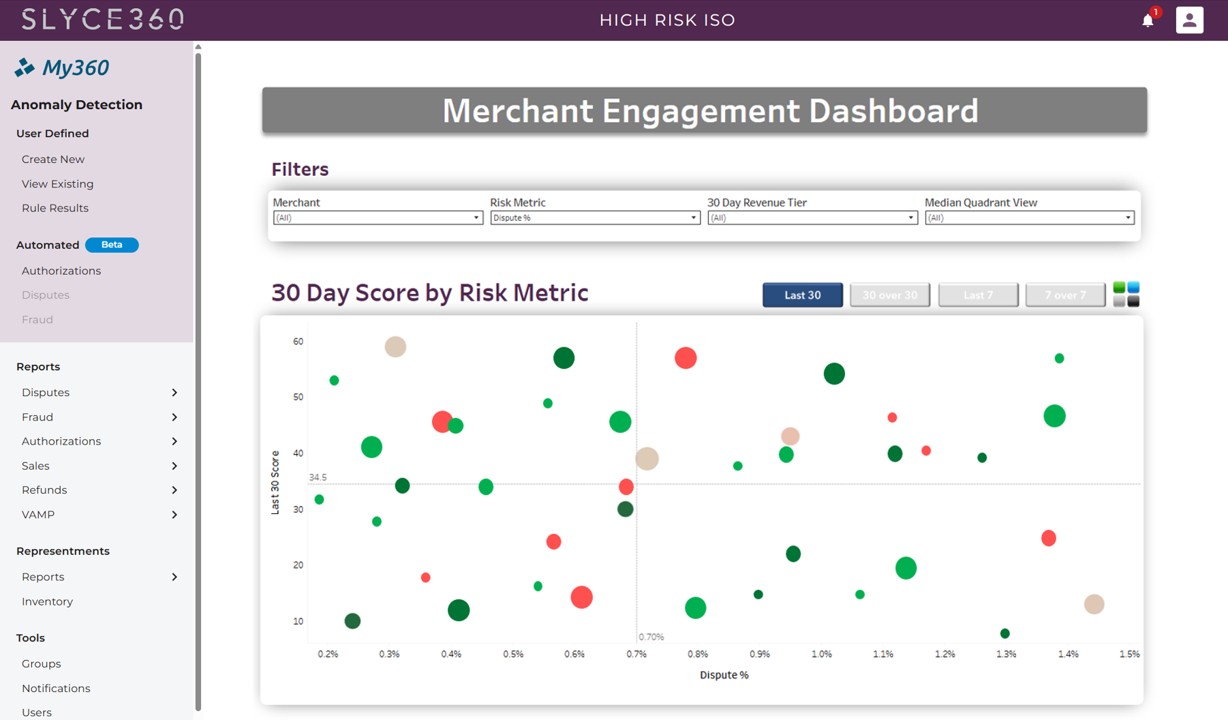Image resolution: width=1228 pixels, height=720 pixels.
Task: Open the Merchant filter dropdown
Action: click(x=378, y=218)
